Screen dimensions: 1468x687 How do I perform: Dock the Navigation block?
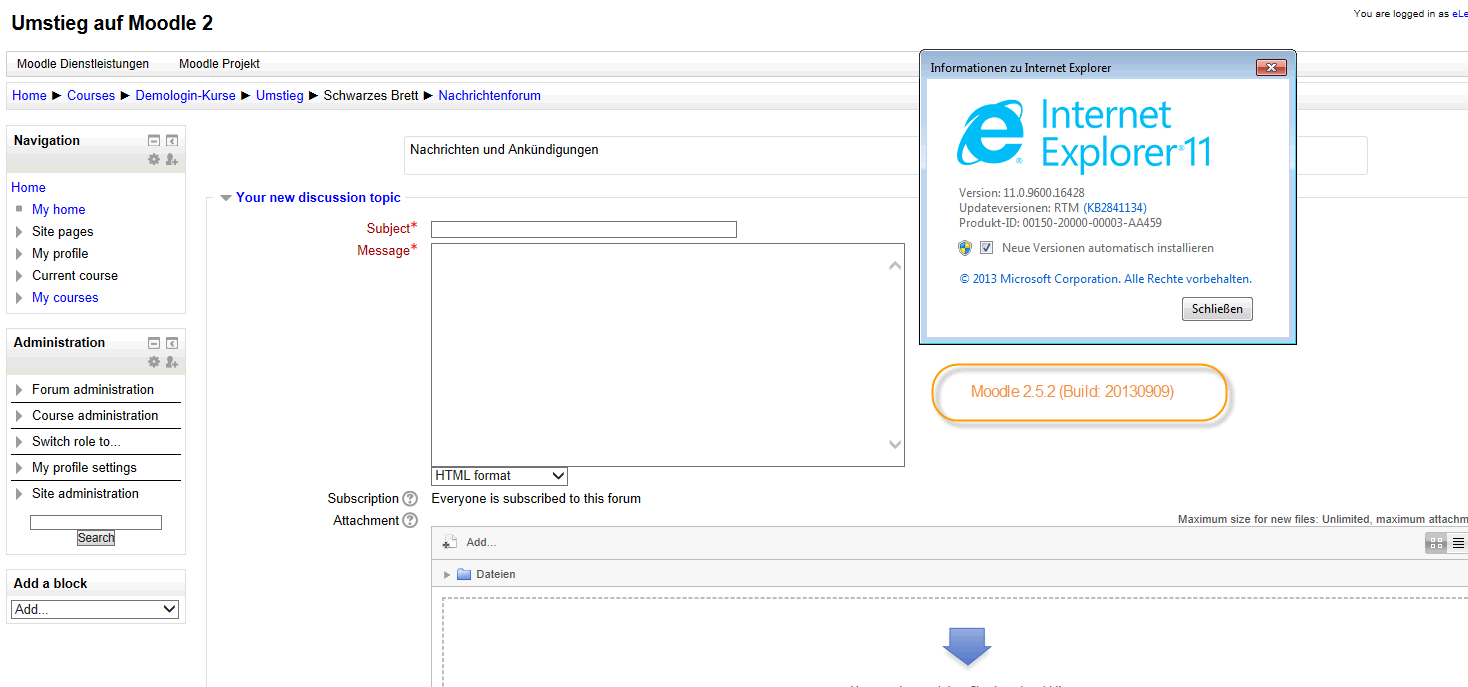(x=172, y=141)
